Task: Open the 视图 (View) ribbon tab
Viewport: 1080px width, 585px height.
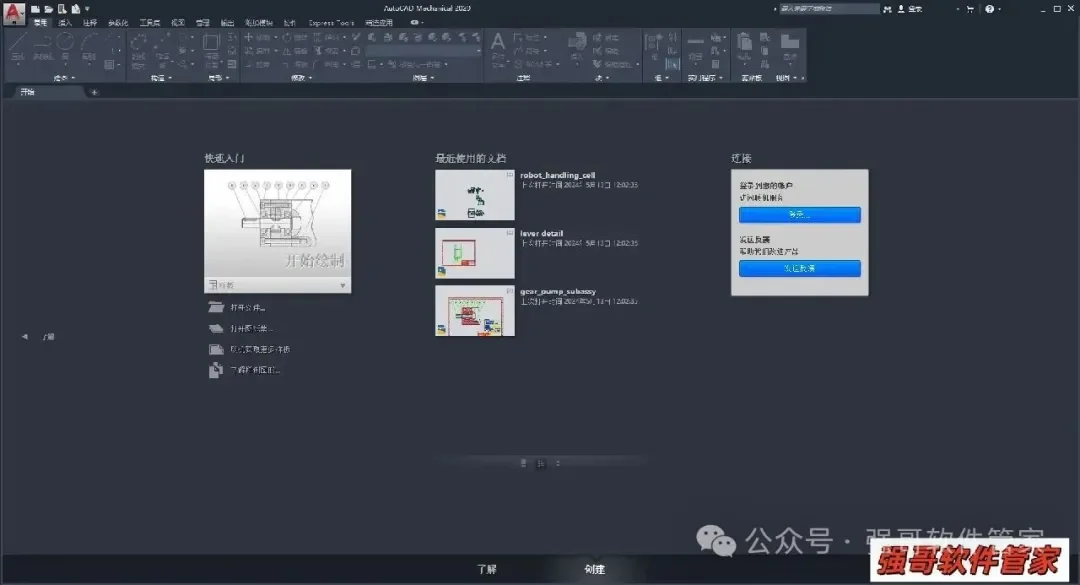Action: (x=178, y=23)
